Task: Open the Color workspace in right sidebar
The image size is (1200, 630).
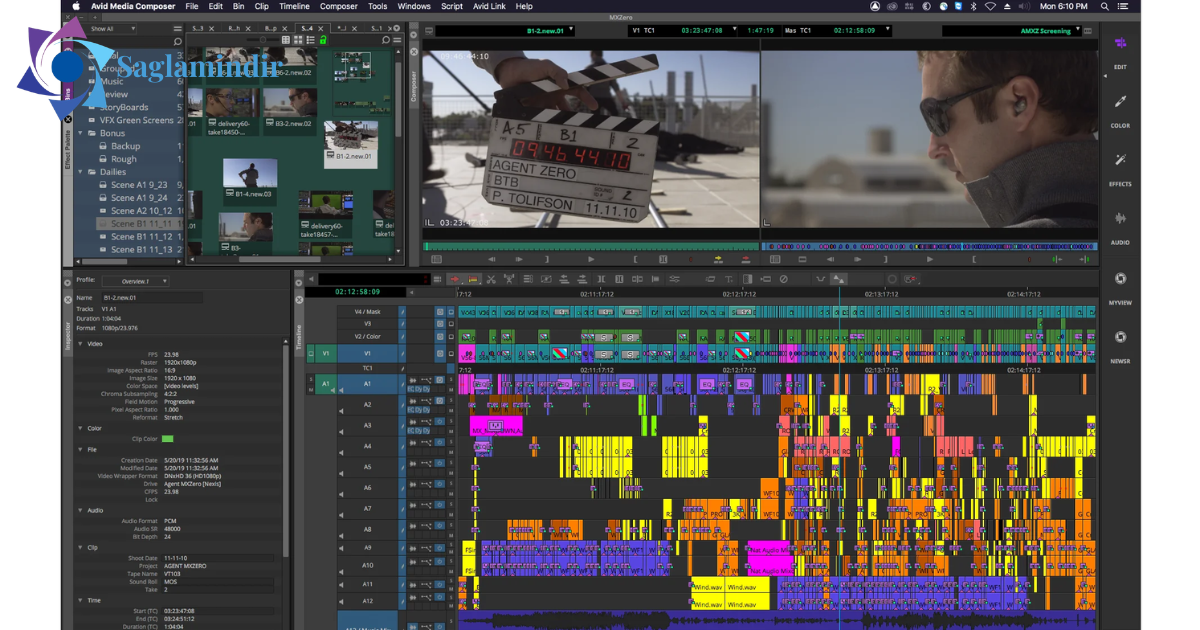Action: tap(1120, 110)
